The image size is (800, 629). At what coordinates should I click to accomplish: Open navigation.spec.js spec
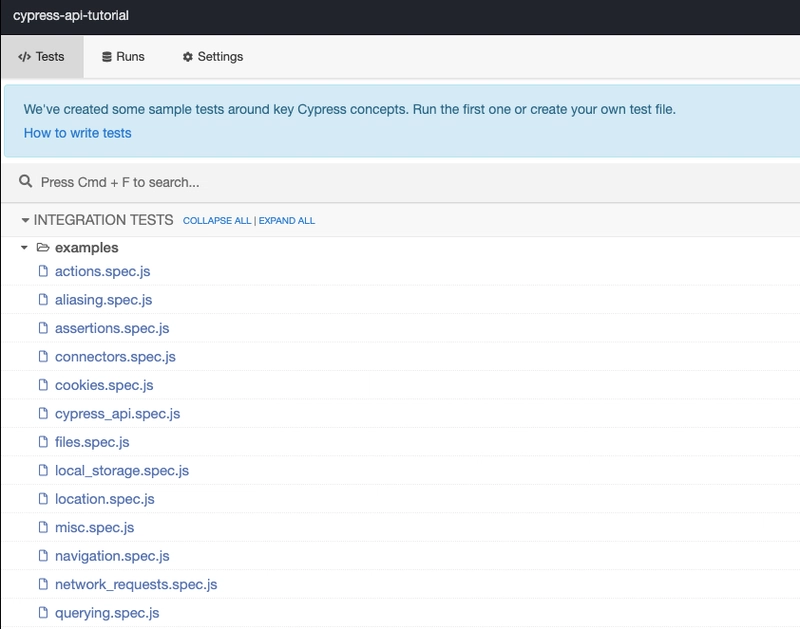112,556
